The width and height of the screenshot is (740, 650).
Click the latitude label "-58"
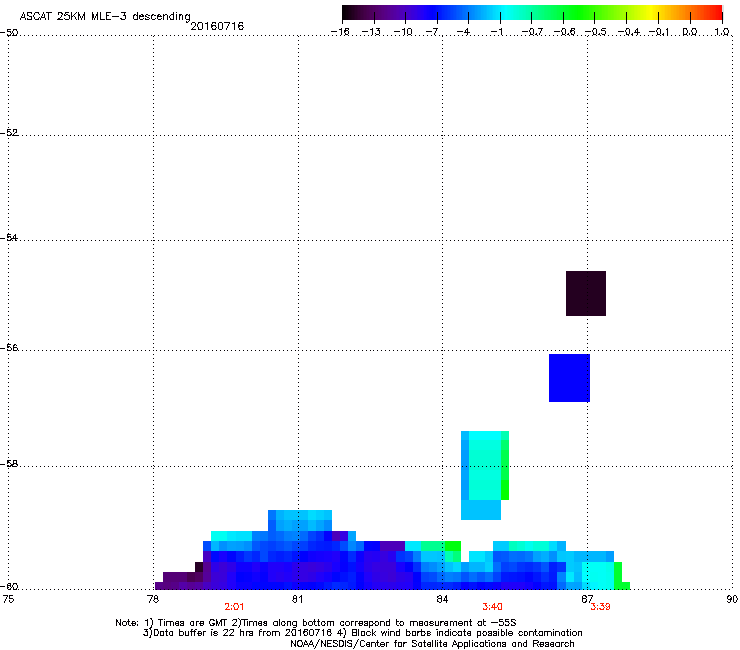tap(9, 464)
